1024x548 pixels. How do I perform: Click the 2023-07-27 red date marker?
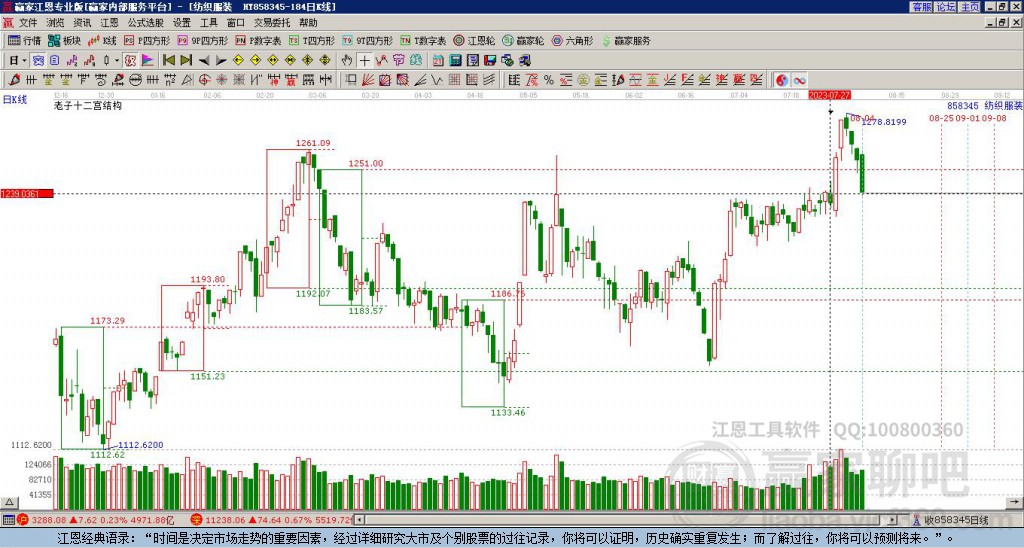829,95
